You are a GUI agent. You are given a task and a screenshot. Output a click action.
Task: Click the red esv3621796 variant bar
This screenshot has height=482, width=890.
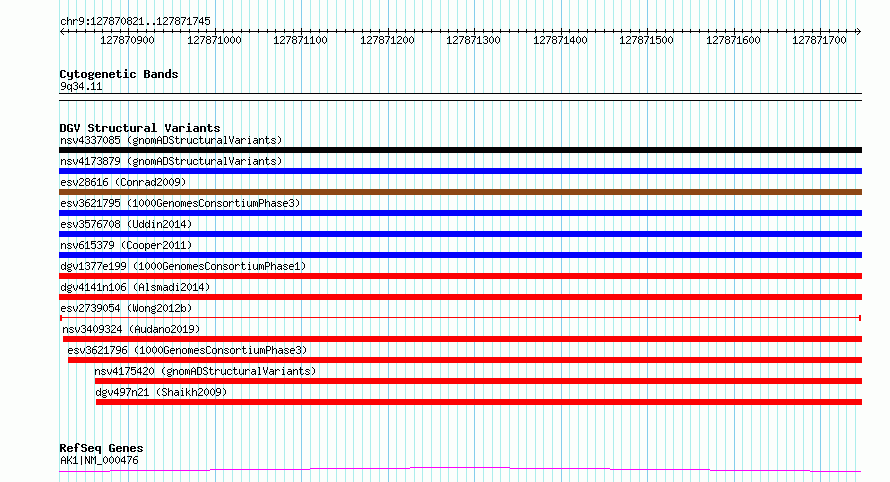465,360
